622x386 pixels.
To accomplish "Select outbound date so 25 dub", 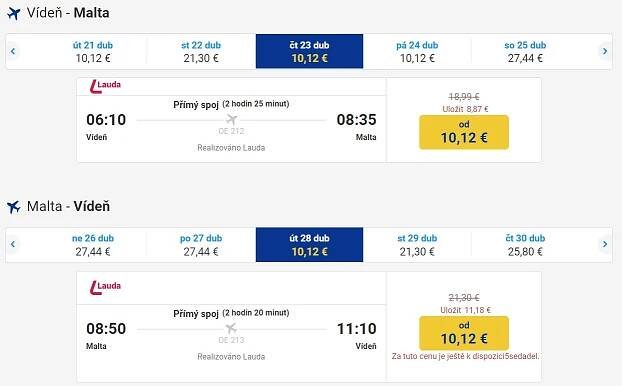I will click(525, 52).
